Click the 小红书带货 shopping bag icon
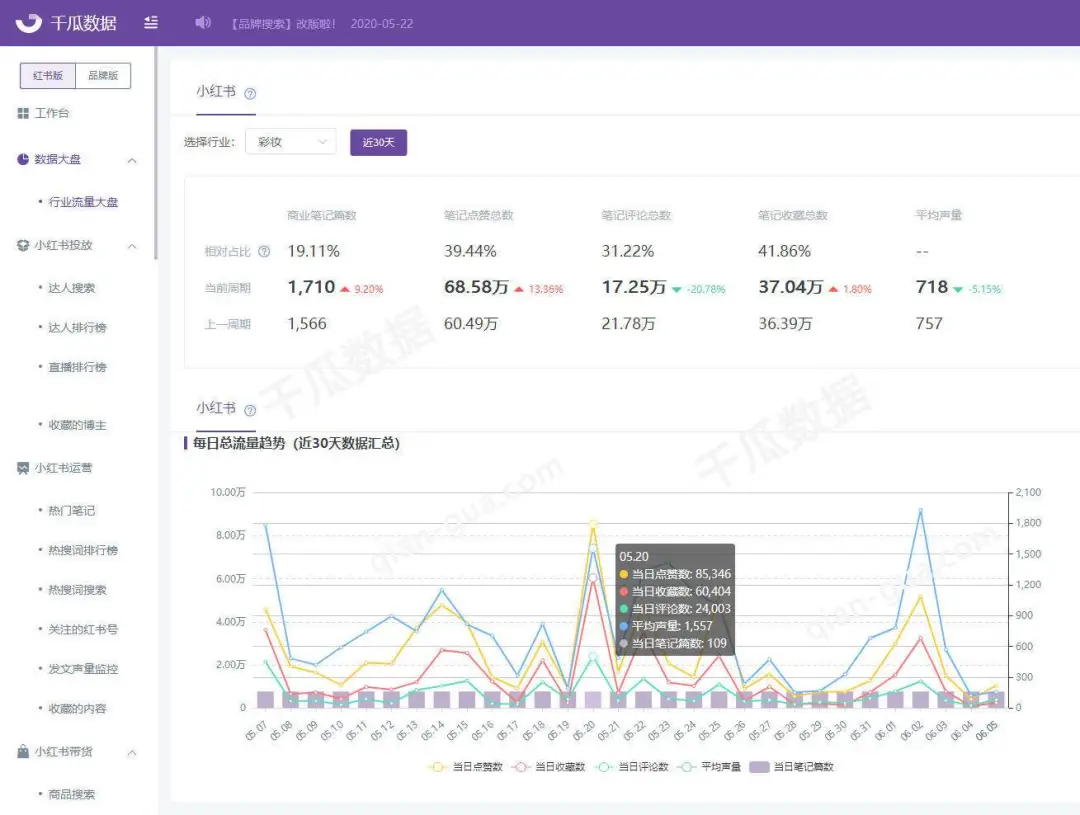 click(23, 752)
